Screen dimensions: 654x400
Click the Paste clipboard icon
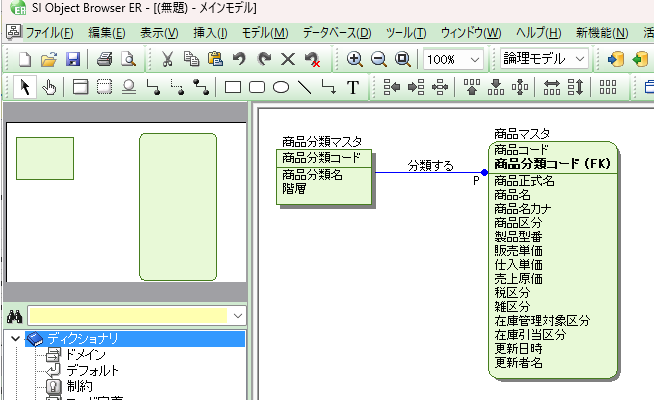[215, 59]
